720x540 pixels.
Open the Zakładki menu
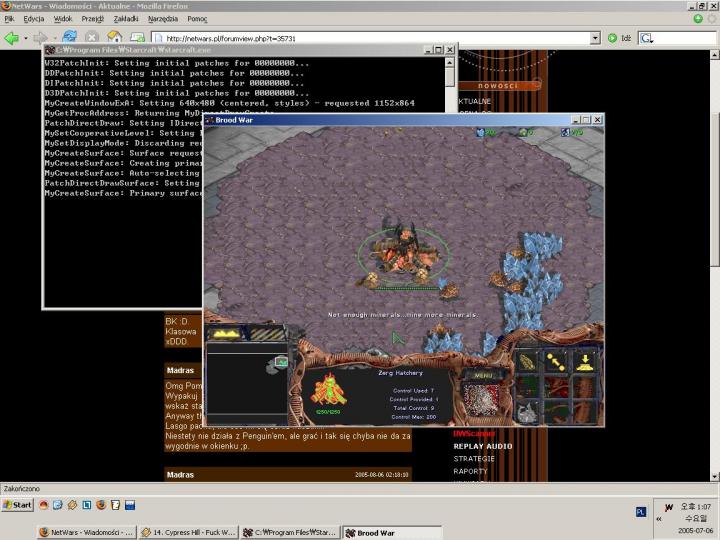pos(126,19)
